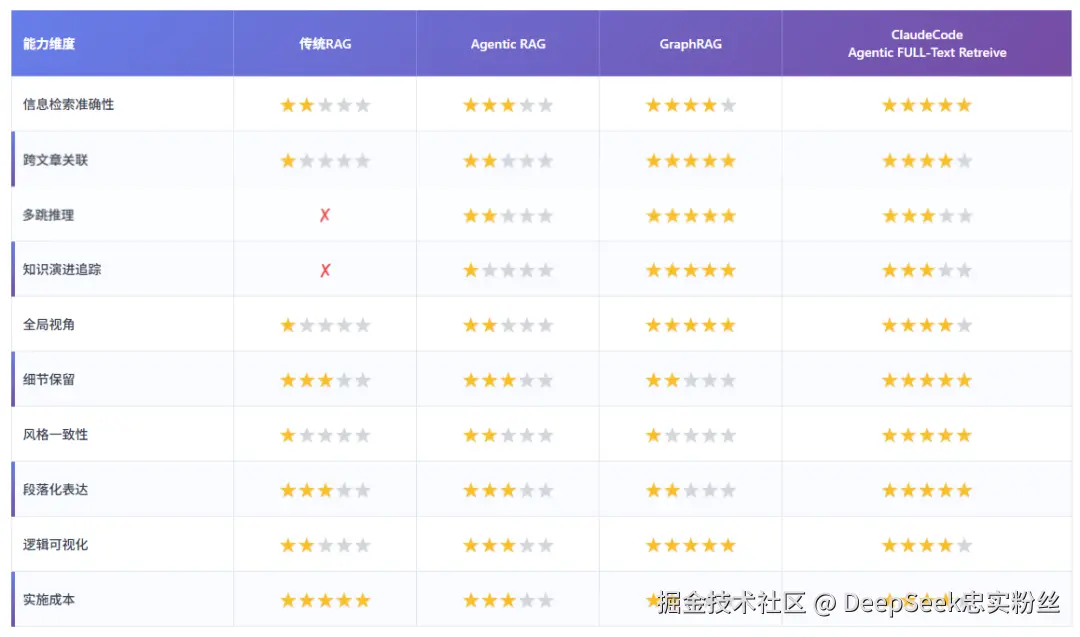Click 传统RAG star rating for 段落化表达
The width and height of the screenshot is (1080, 637).
(x=325, y=490)
